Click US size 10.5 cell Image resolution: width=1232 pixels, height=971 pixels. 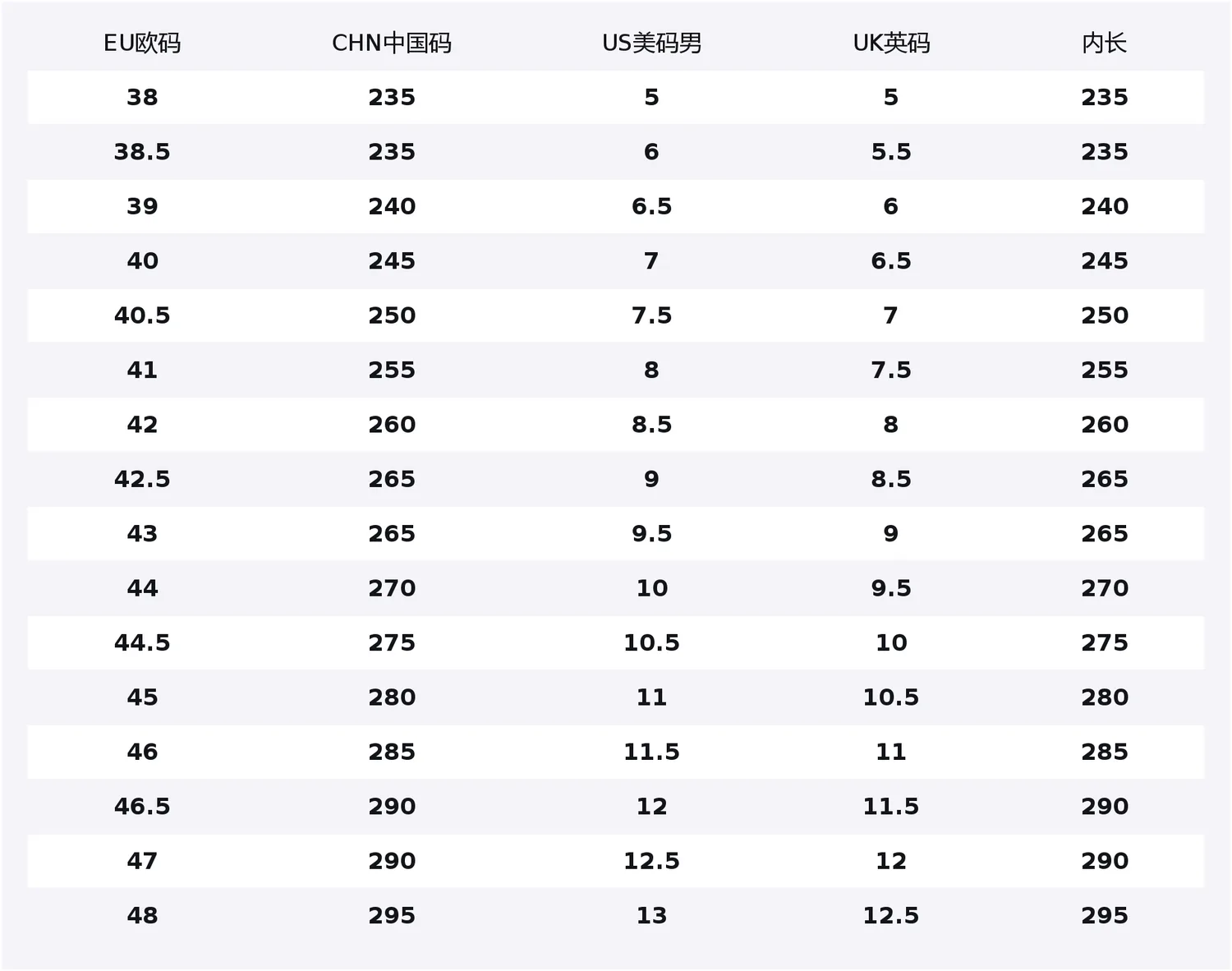[652, 642]
